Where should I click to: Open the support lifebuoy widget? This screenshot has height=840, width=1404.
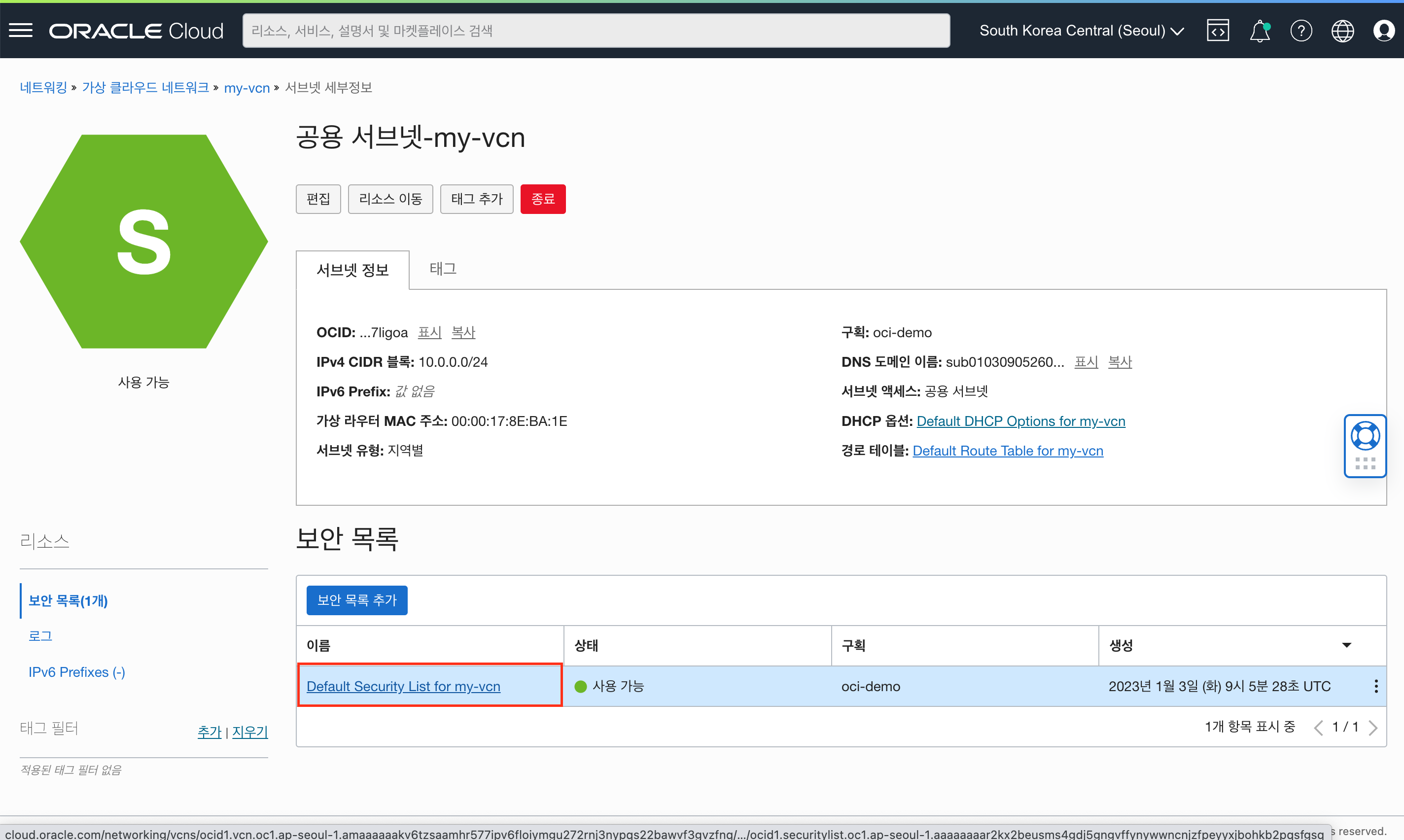point(1366,435)
